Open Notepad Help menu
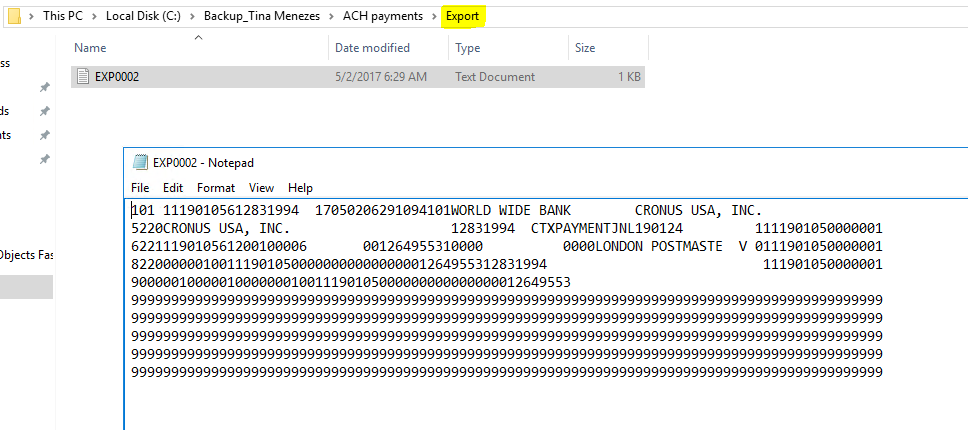 [301, 188]
